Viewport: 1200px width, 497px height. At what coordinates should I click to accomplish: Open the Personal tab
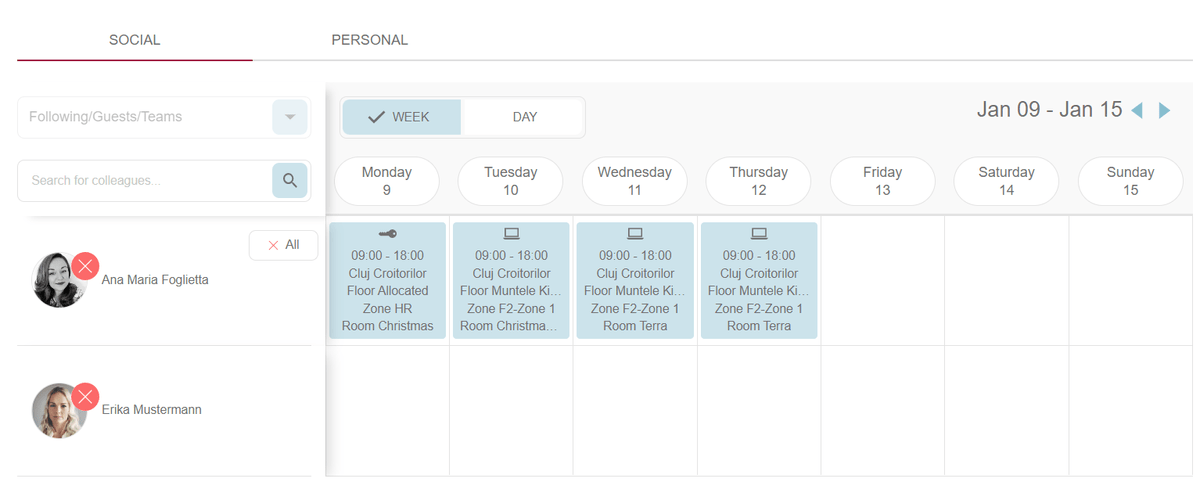(369, 41)
